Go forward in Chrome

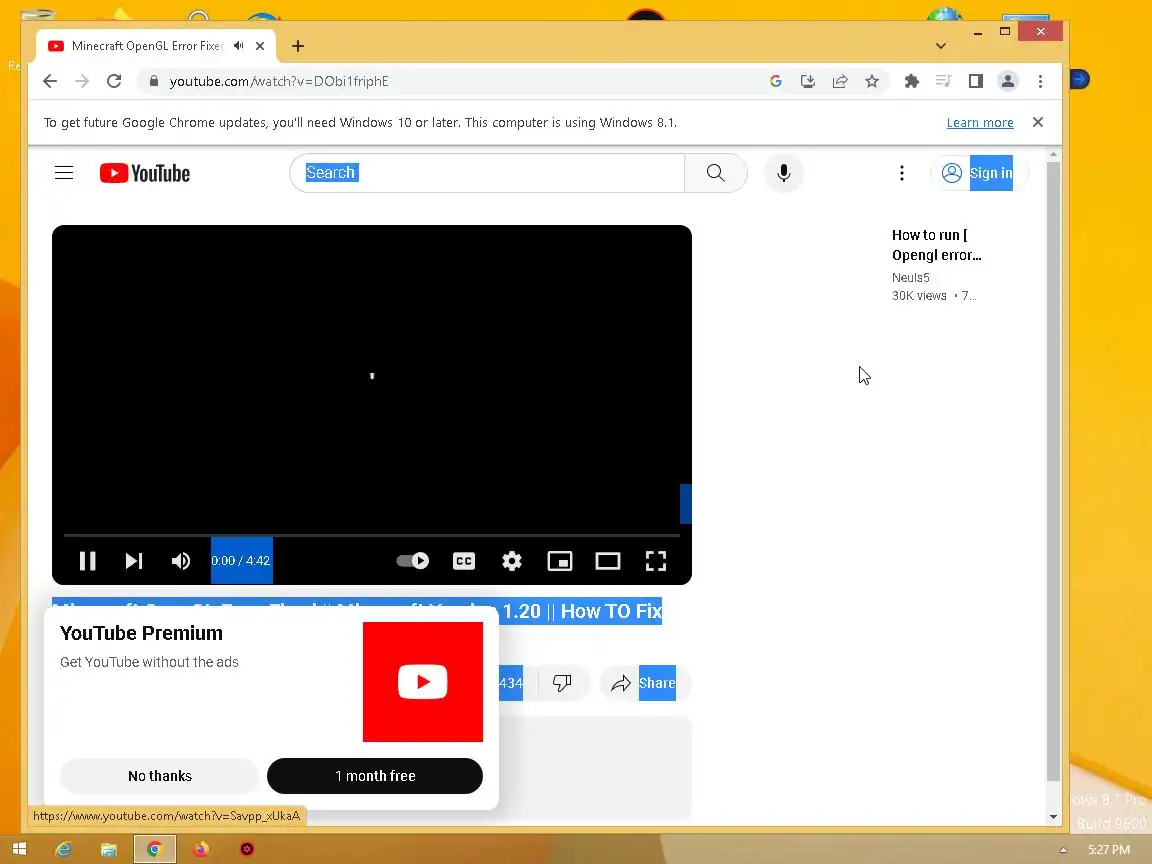82,81
